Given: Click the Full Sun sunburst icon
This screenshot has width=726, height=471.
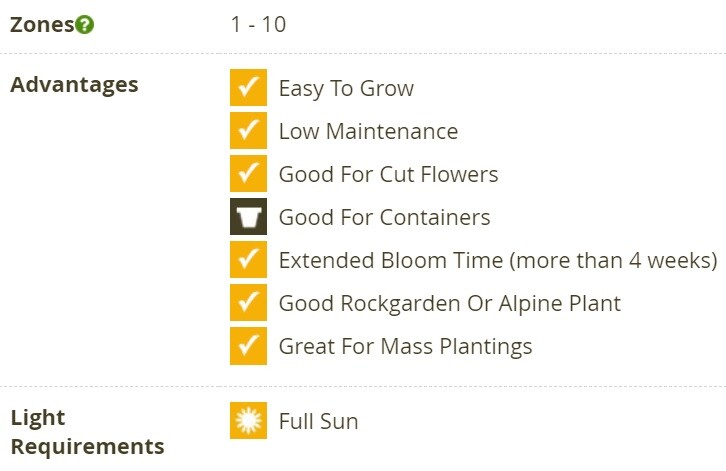Looking at the screenshot, I should pos(248,421).
